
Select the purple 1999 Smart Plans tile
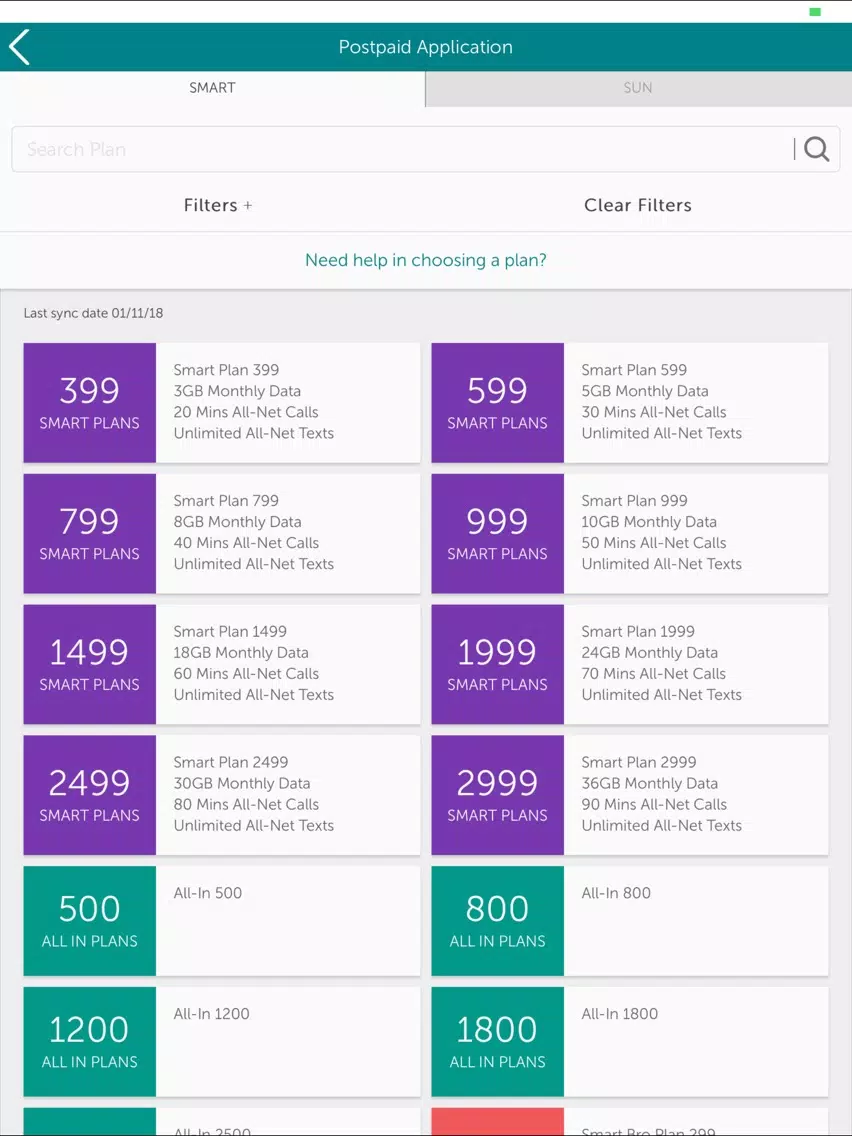pyautogui.click(x=498, y=664)
